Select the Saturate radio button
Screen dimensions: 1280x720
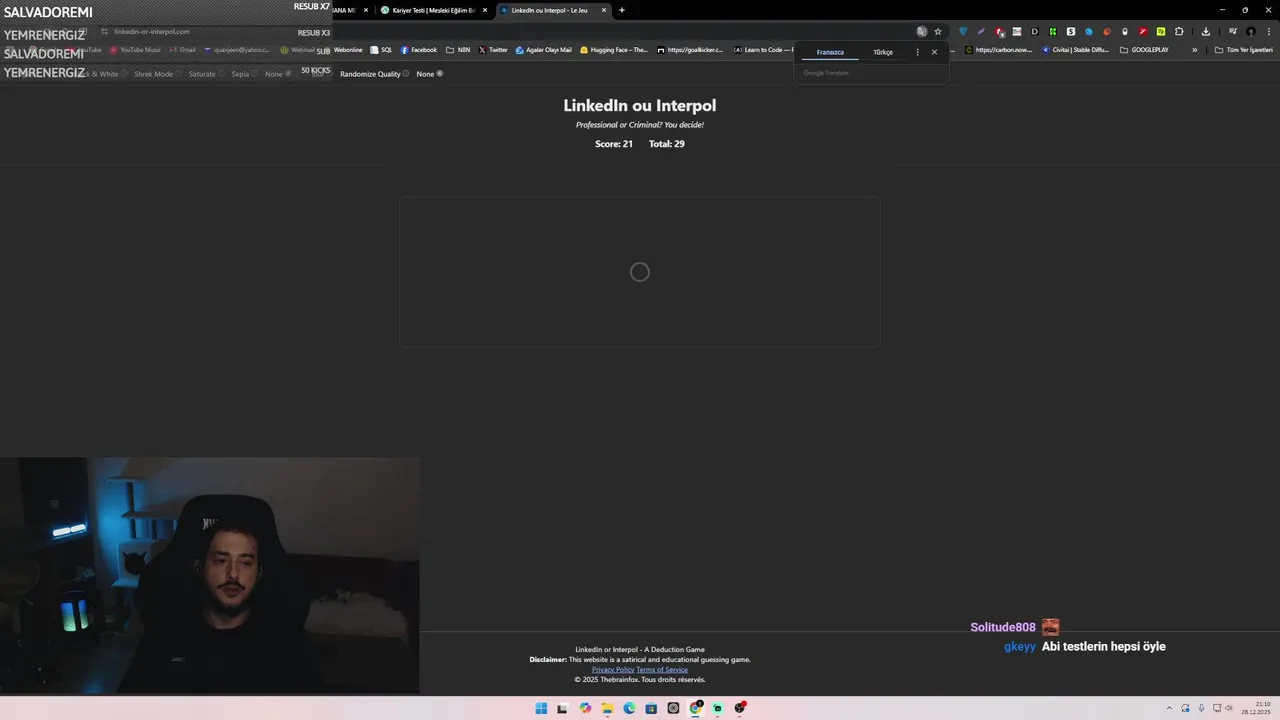click(x=222, y=74)
